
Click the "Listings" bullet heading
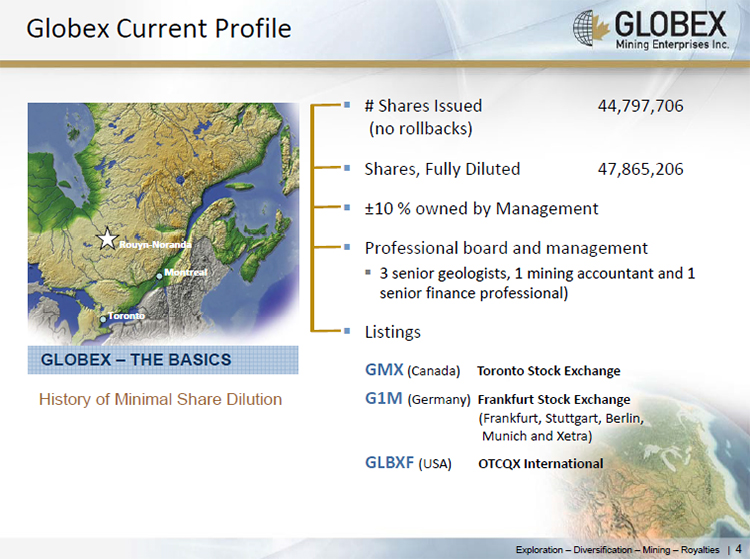(393, 332)
